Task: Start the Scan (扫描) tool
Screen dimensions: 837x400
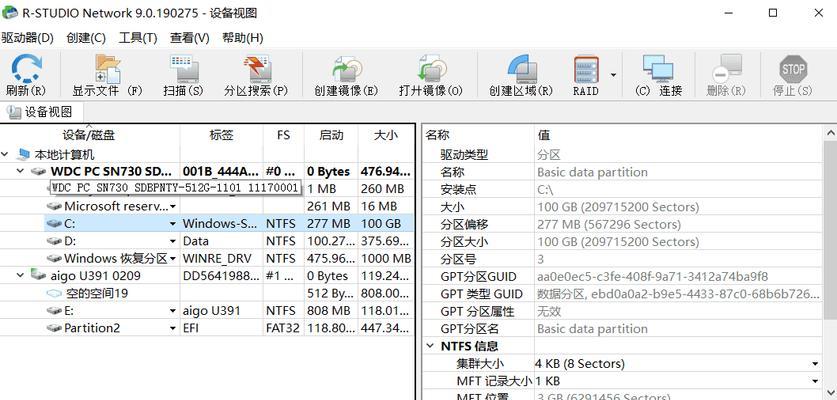Action: click(183, 76)
